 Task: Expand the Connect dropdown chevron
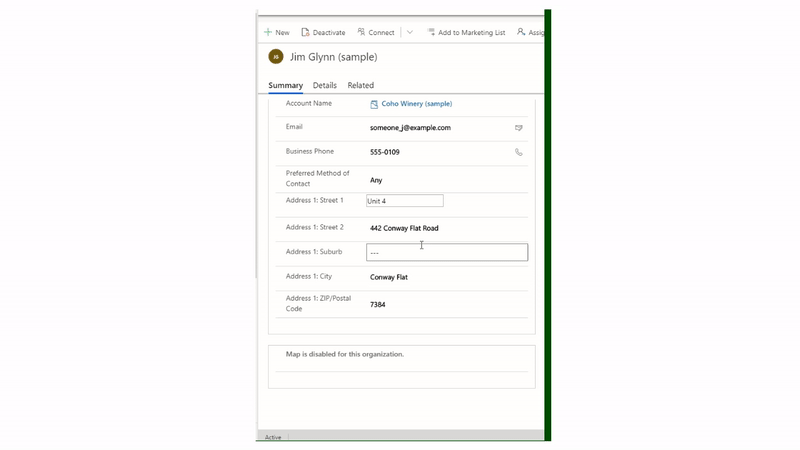coord(410,32)
